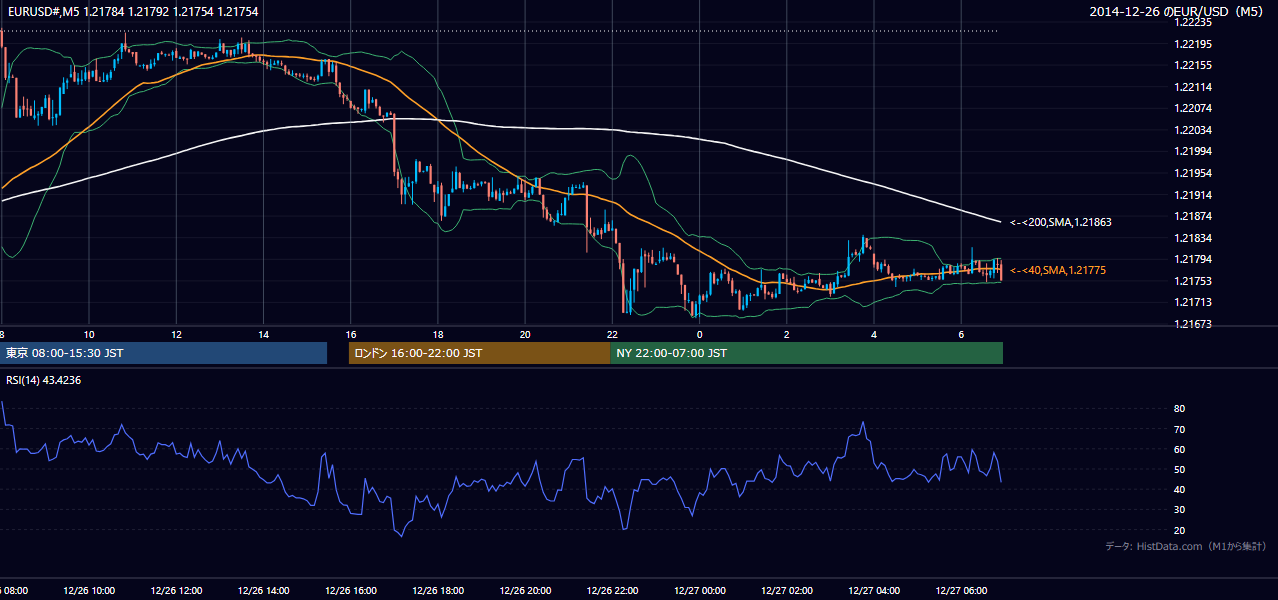
Task: Click price axis value 1.21753
Action: [1191, 281]
